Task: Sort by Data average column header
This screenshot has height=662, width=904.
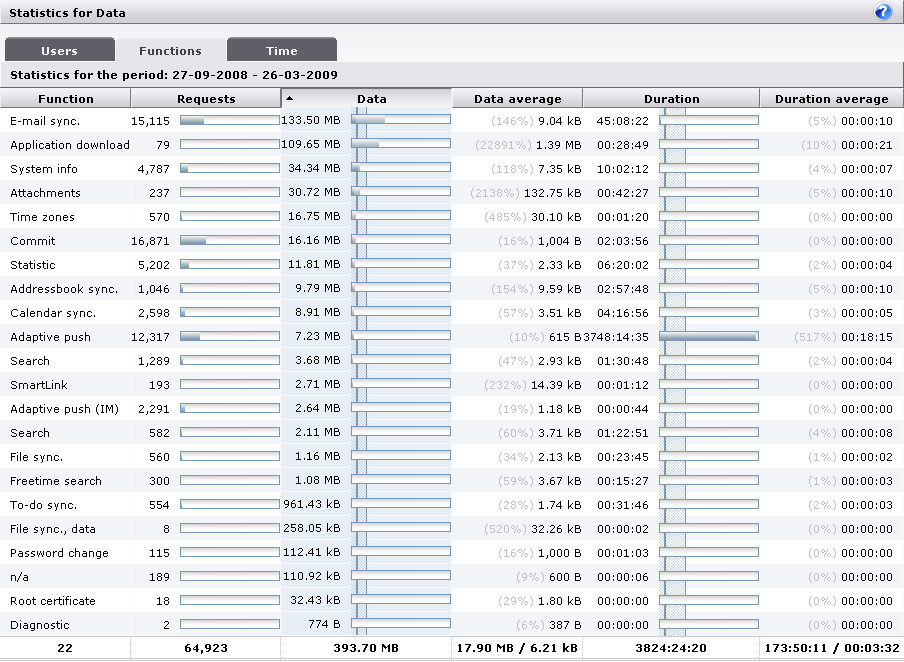Action: tap(517, 99)
